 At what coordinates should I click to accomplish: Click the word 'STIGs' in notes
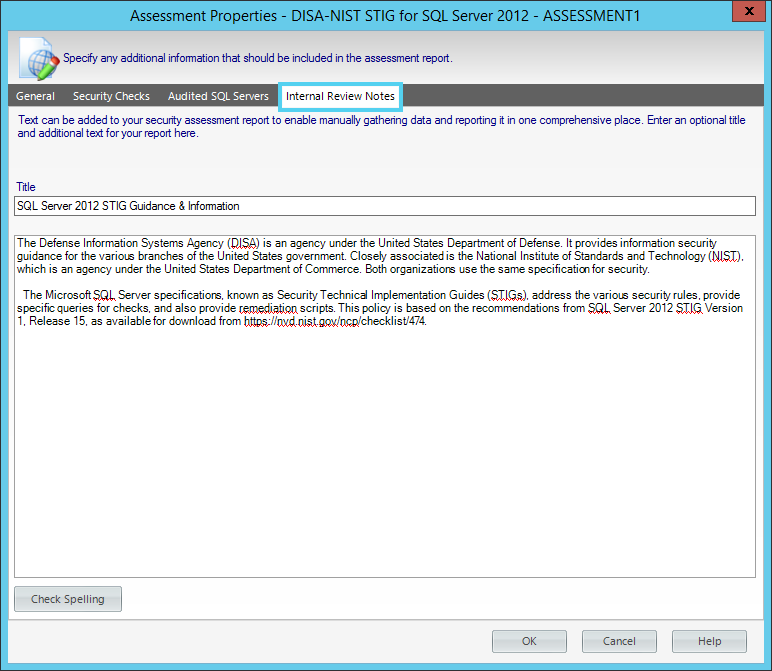pyautogui.click(x=508, y=295)
